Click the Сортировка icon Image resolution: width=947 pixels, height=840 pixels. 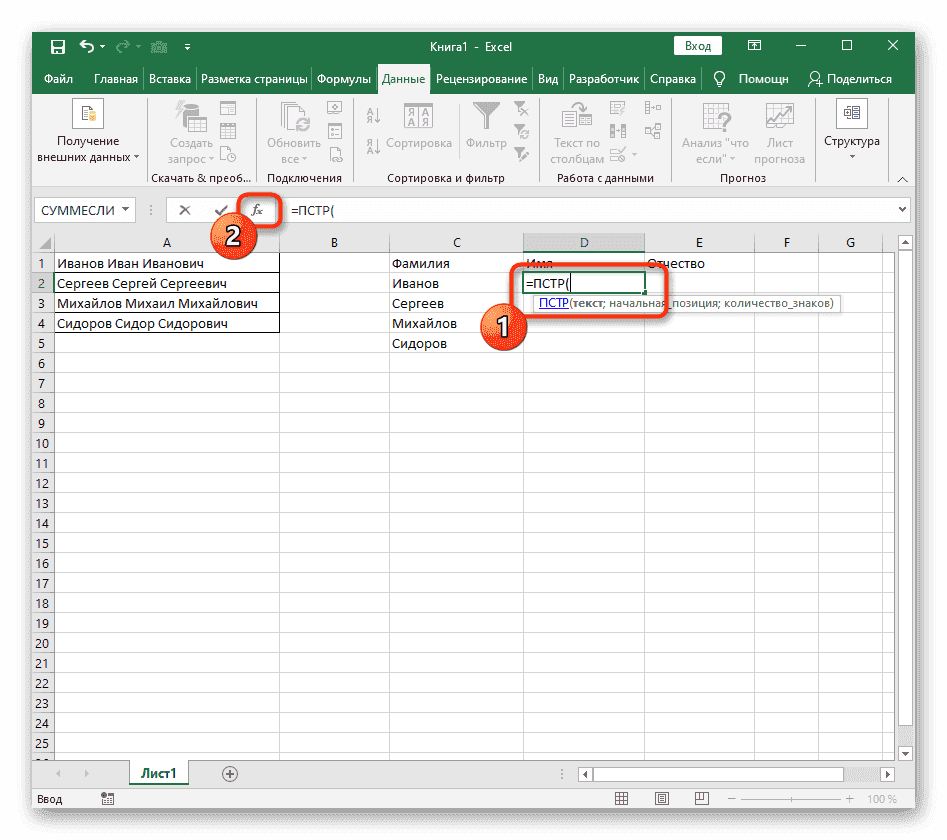[x=419, y=118]
